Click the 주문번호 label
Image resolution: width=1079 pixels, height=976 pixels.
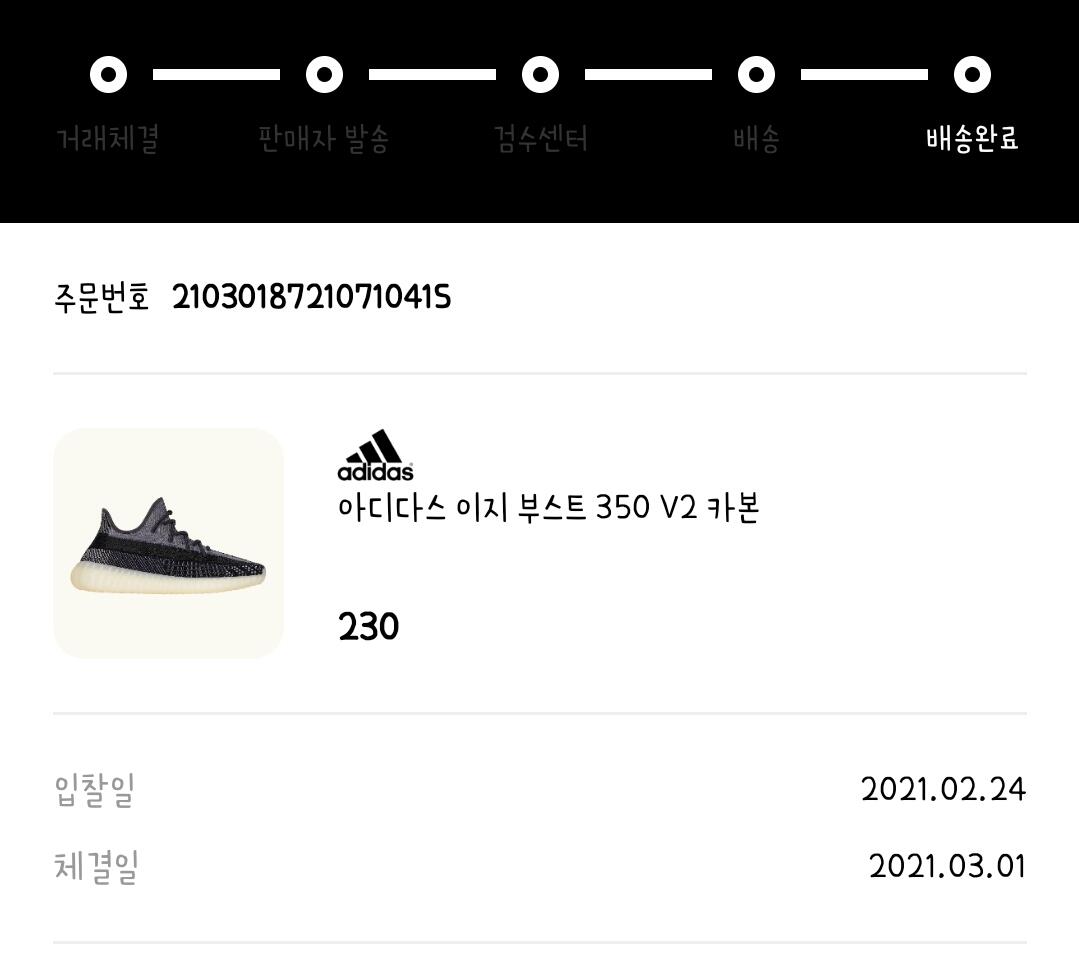(102, 297)
